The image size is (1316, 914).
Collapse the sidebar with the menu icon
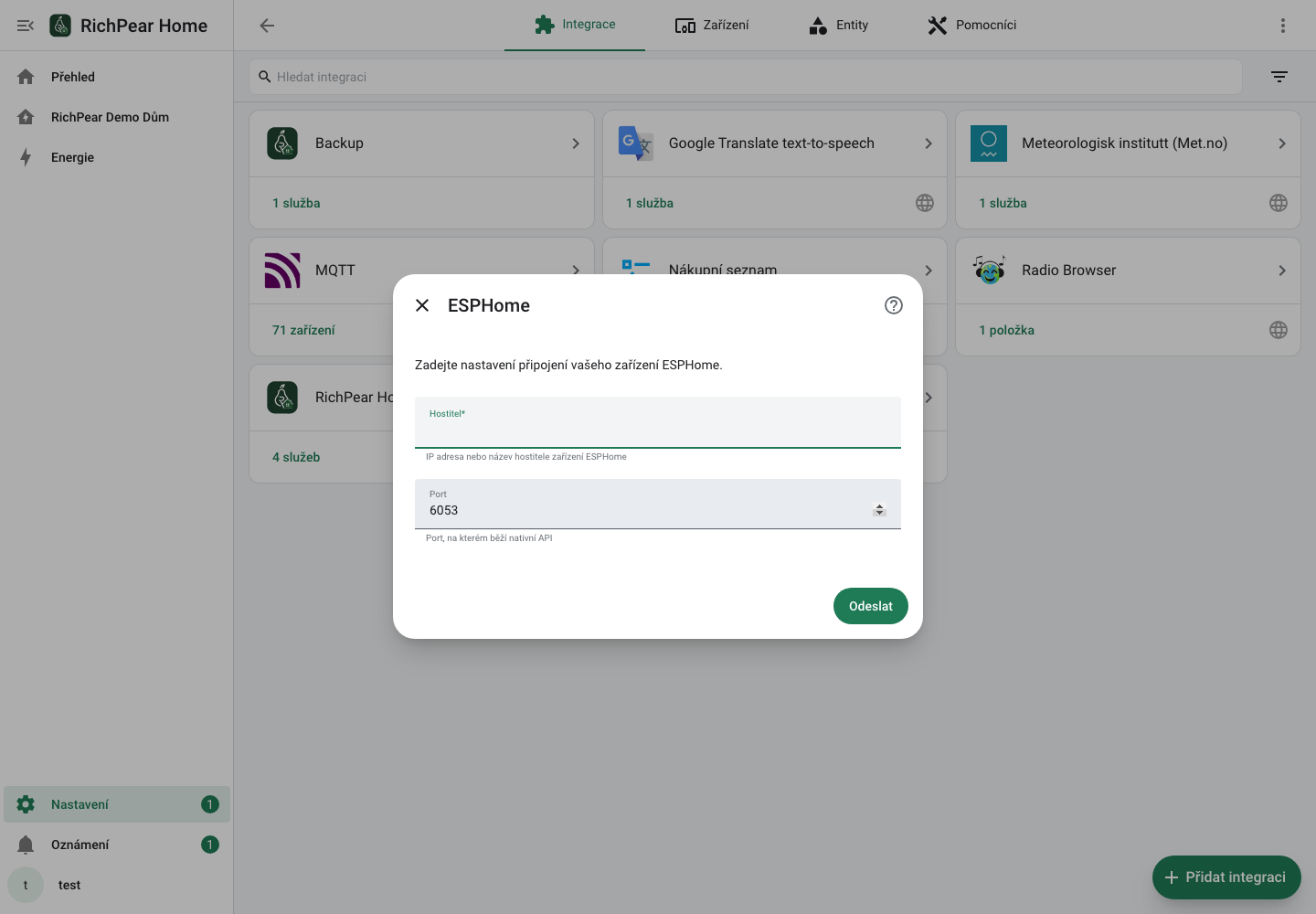(26, 26)
